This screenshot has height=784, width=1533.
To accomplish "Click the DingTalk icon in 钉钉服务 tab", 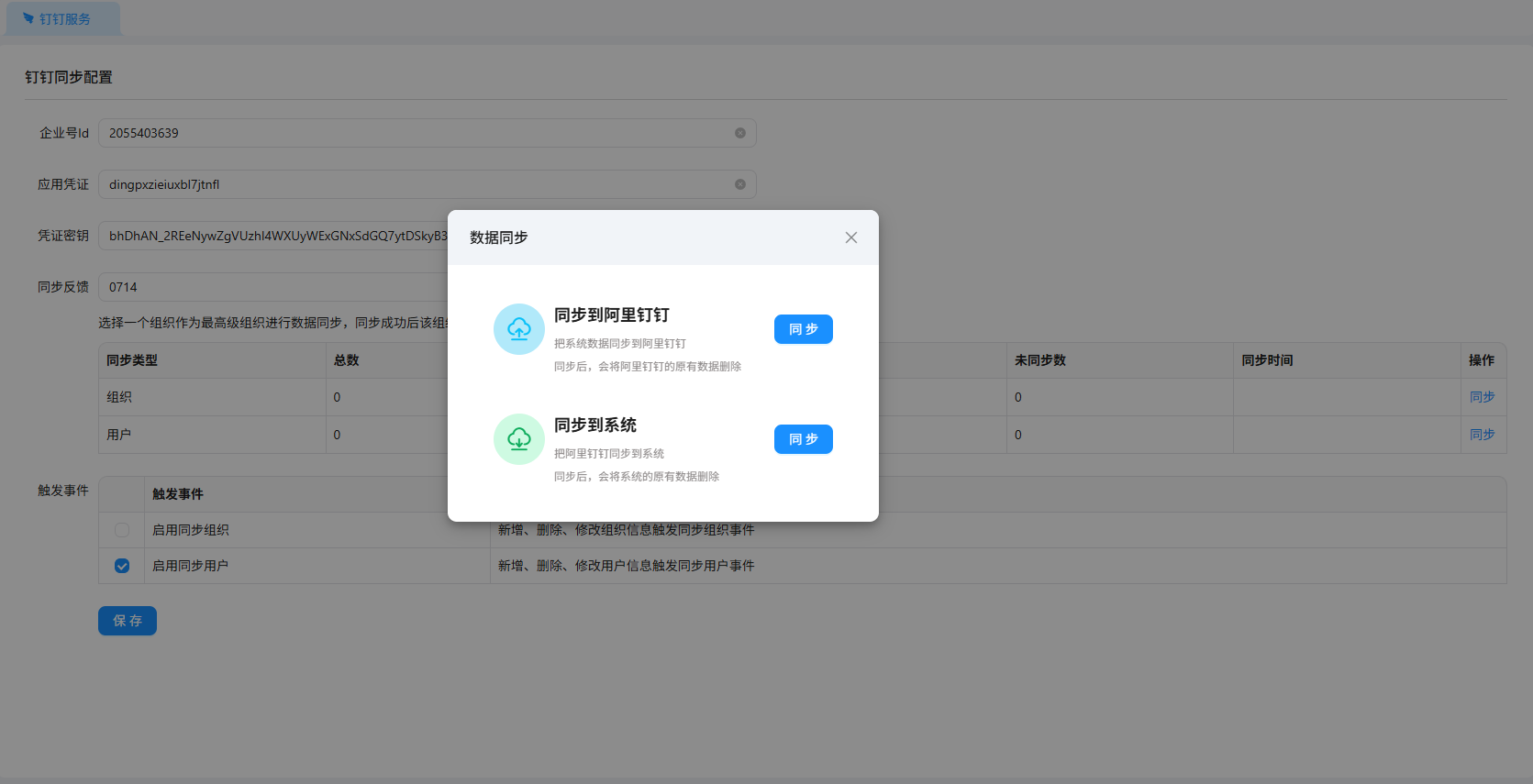I will click(28, 18).
